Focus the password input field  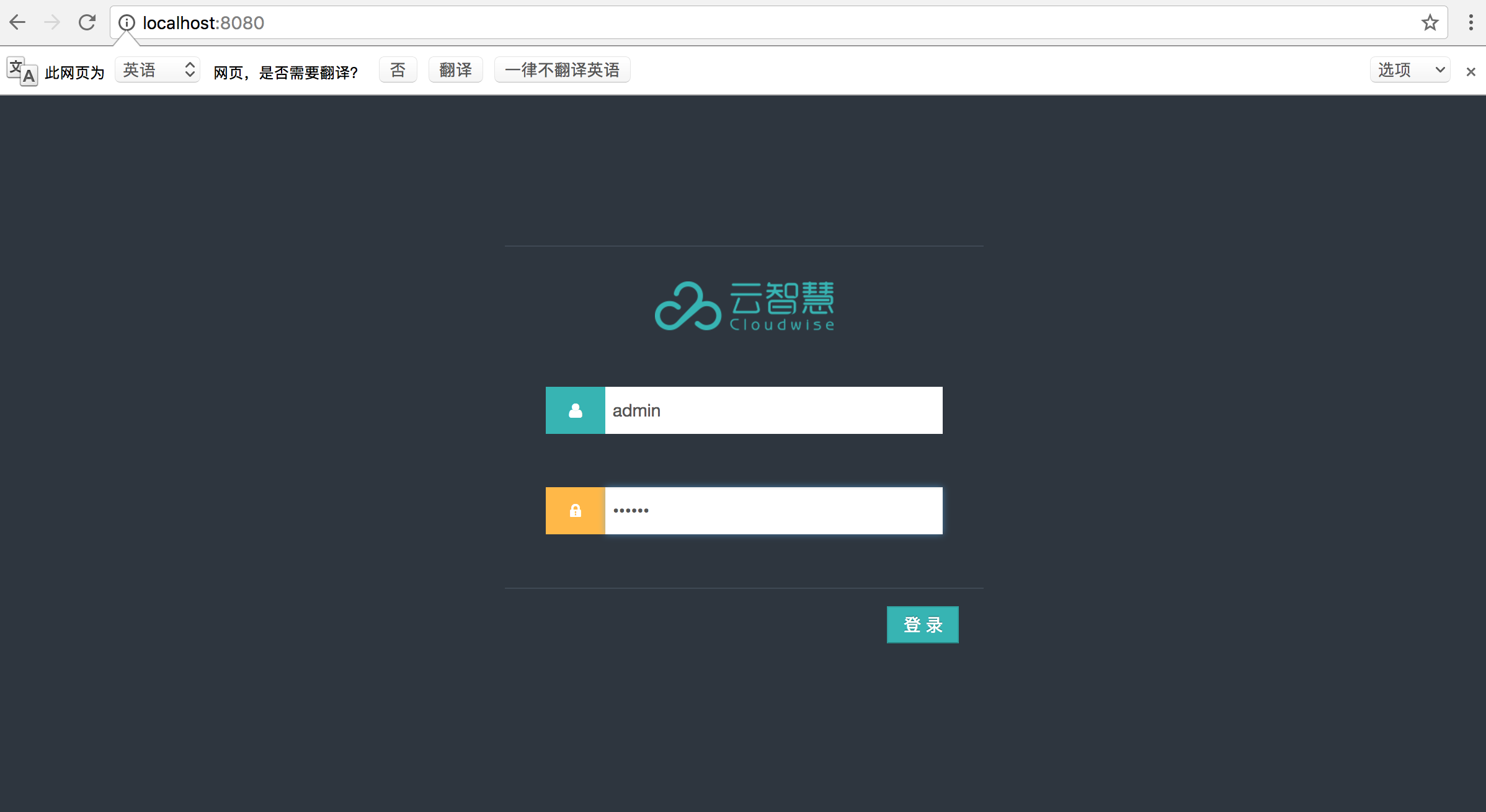[x=773, y=511]
